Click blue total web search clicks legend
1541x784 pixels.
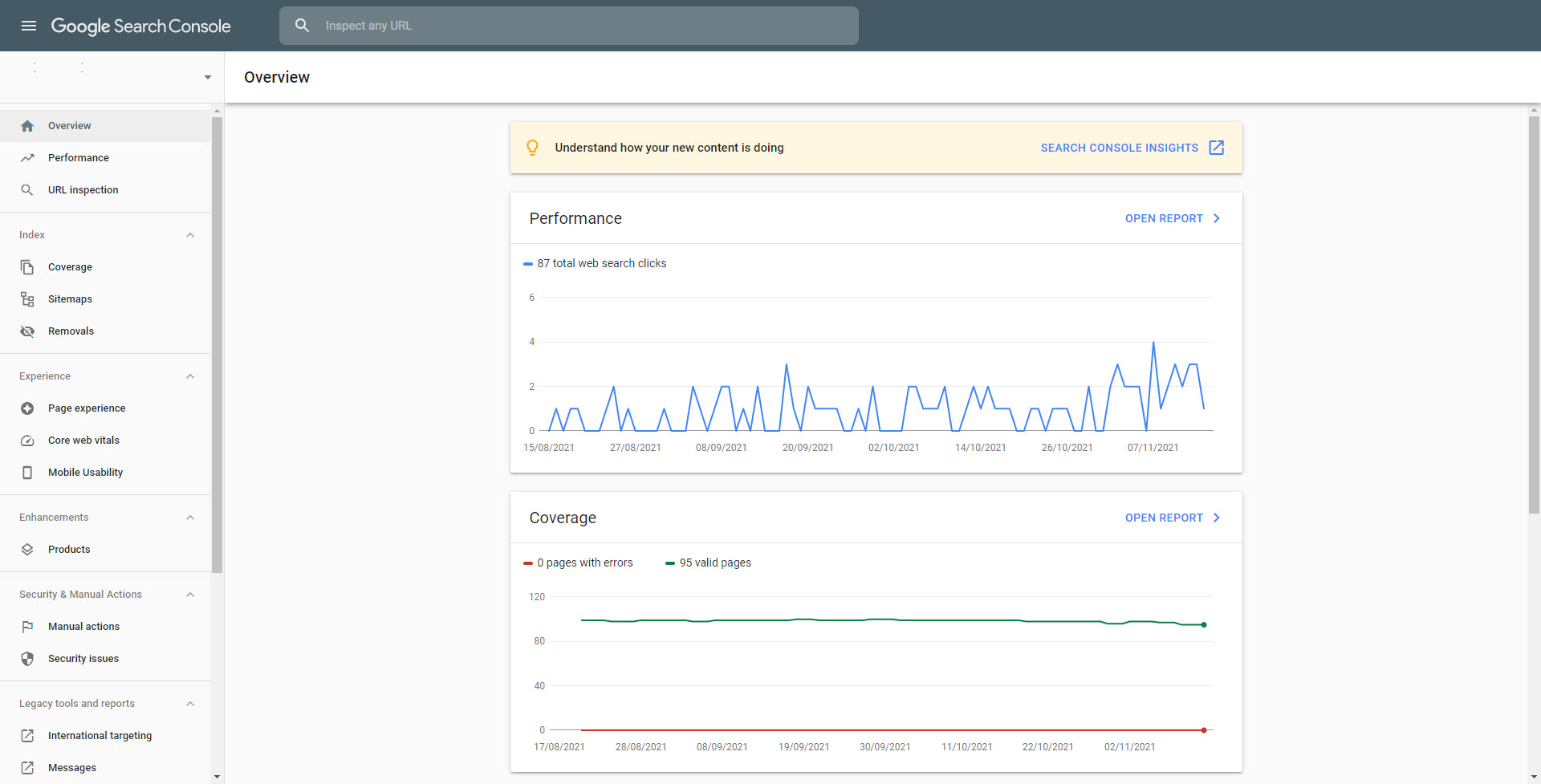click(x=595, y=263)
